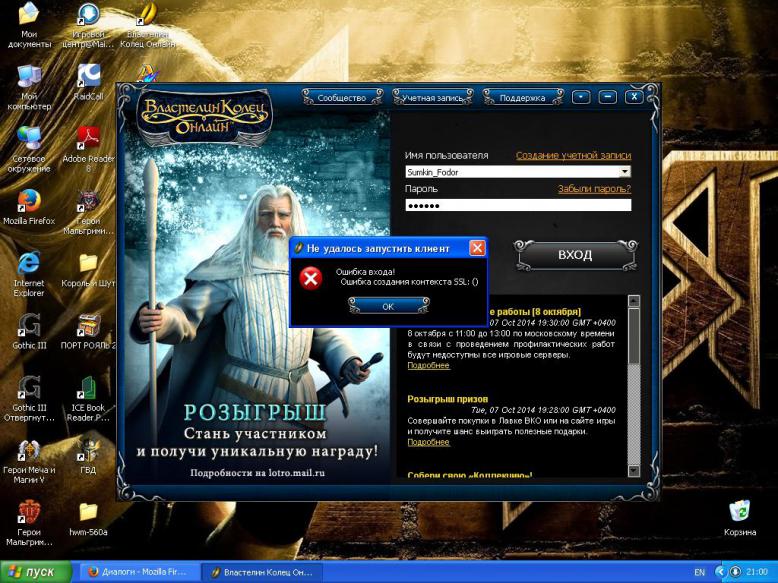Close the launcher with its X button
The image size is (778, 583).
point(634,97)
